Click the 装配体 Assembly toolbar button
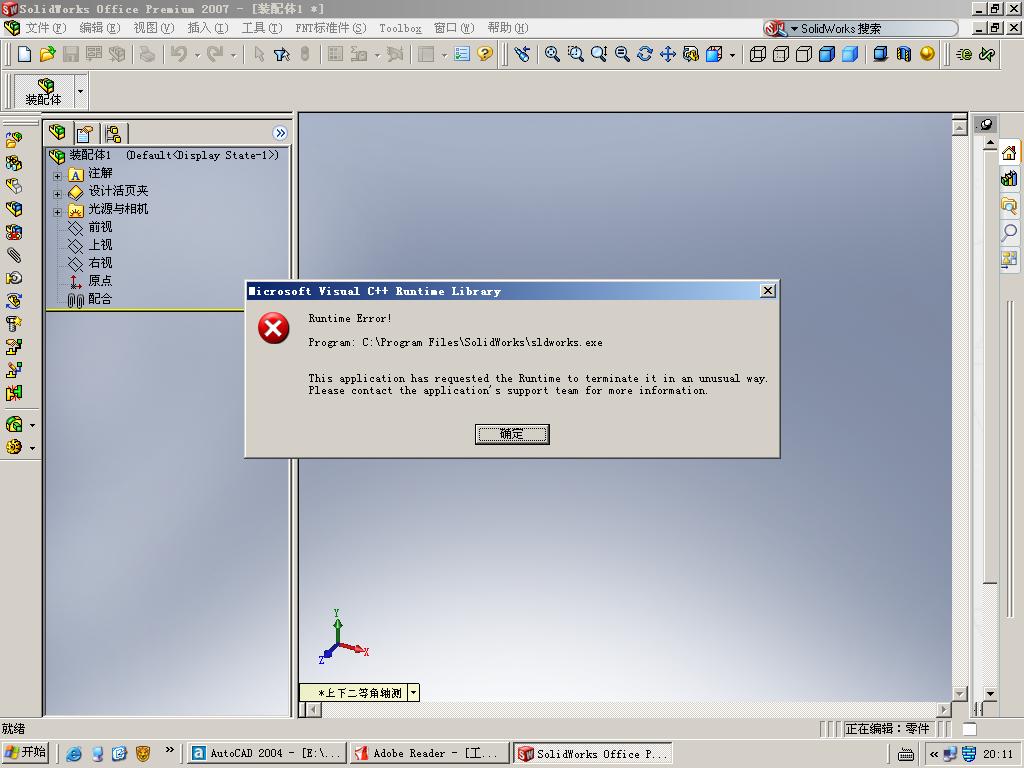 [44, 91]
